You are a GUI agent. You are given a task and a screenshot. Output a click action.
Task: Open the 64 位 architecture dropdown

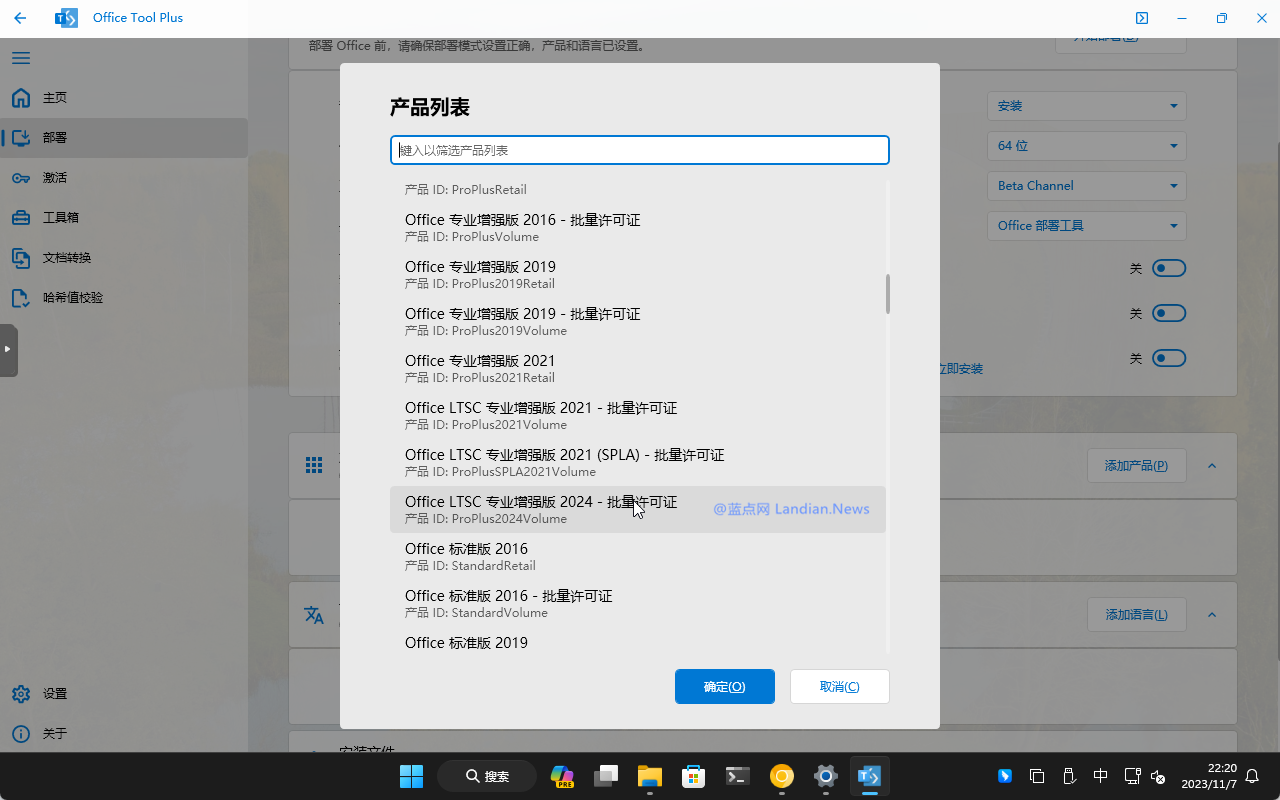(x=1086, y=146)
